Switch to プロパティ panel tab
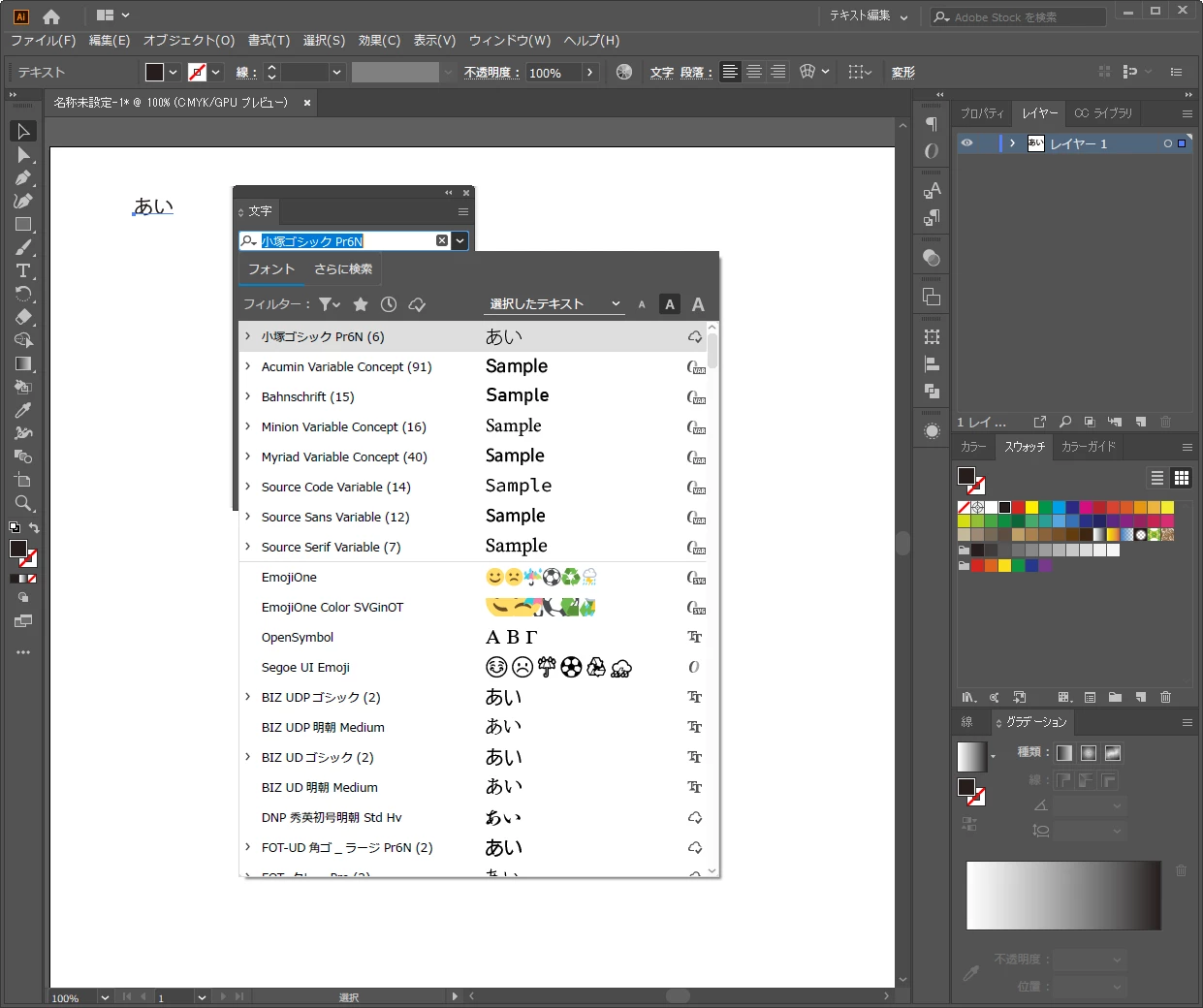This screenshot has height=1008, width=1203. 982,113
